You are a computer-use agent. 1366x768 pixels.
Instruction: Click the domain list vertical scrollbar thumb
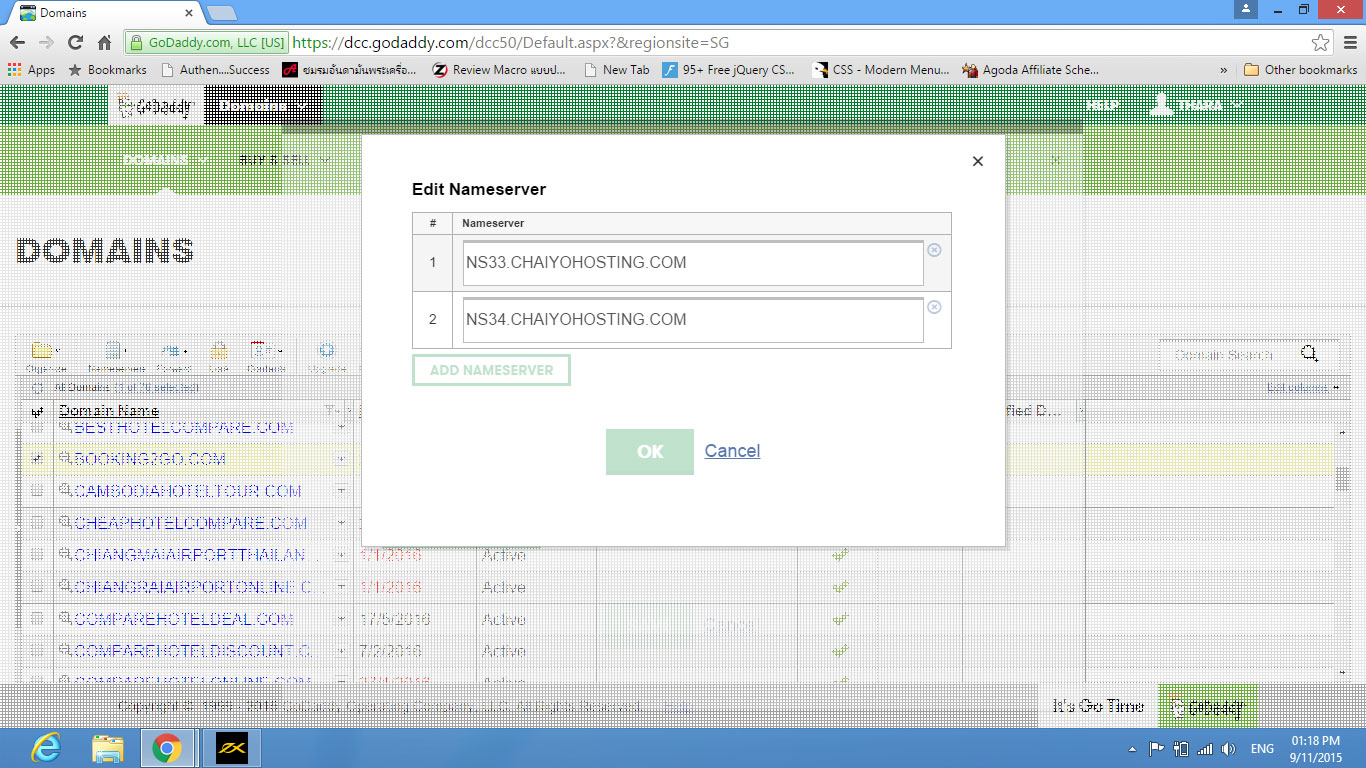[1344, 480]
